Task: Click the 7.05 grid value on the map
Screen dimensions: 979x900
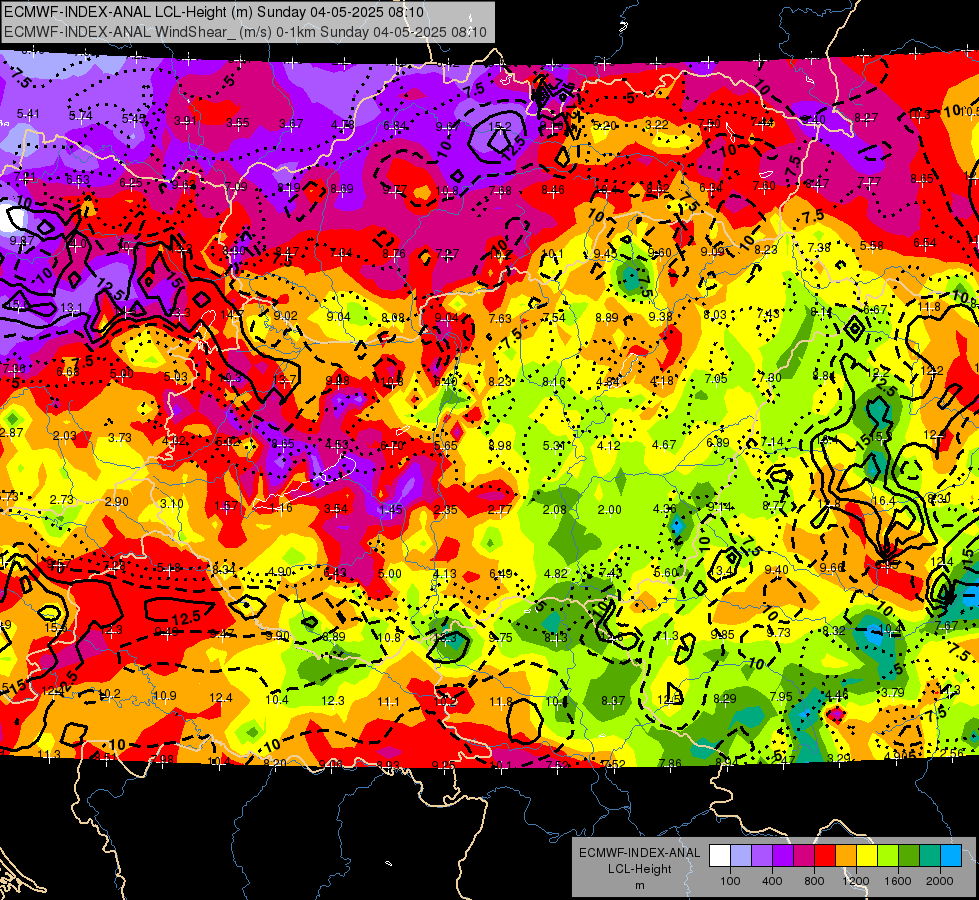Action: pos(716,378)
